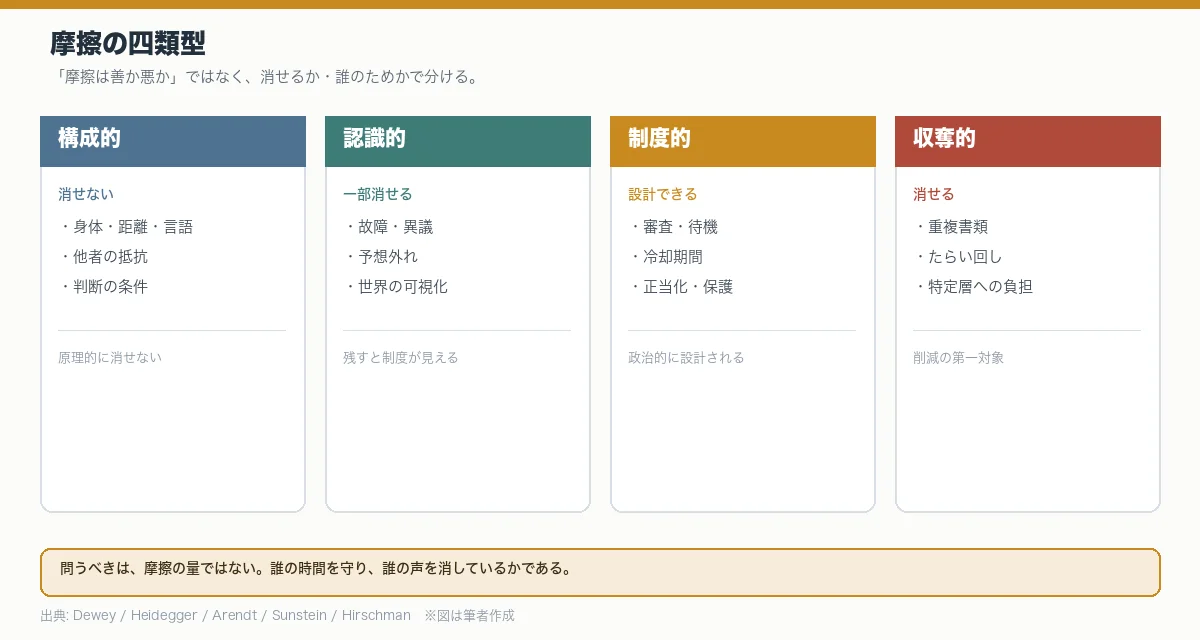
Task: Select the 認識的 card header
Action: click(x=458, y=141)
